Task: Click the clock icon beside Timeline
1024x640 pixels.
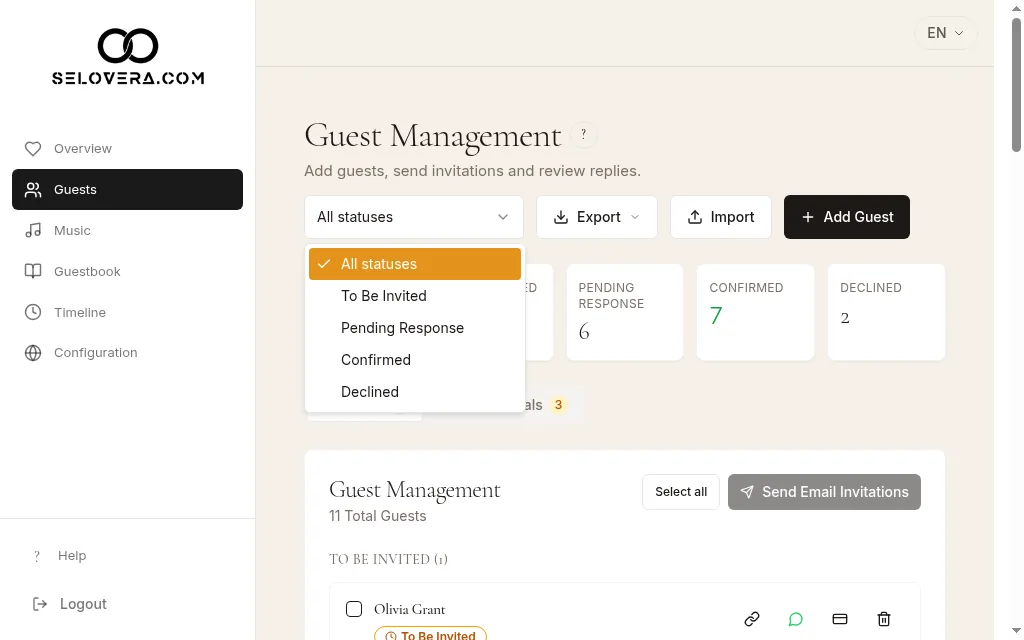Action: pos(33,312)
